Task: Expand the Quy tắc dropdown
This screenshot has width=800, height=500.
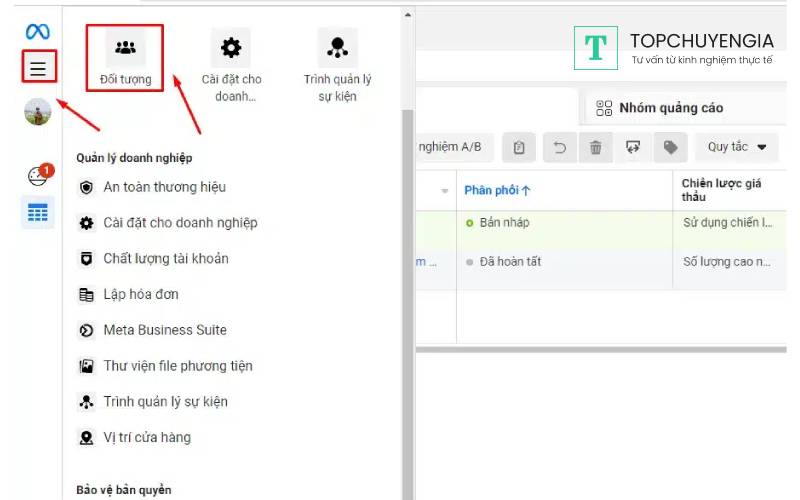Action: pyautogui.click(x=736, y=147)
